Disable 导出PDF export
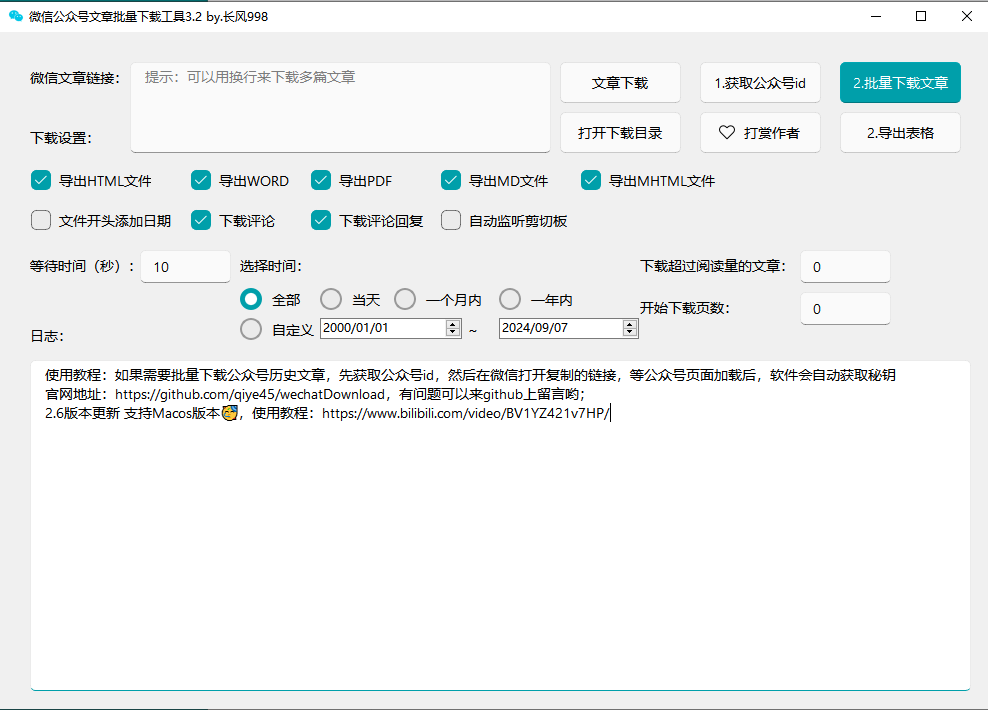Image resolution: width=988 pixels, height=710 pixels. click(x=321, y=180)
